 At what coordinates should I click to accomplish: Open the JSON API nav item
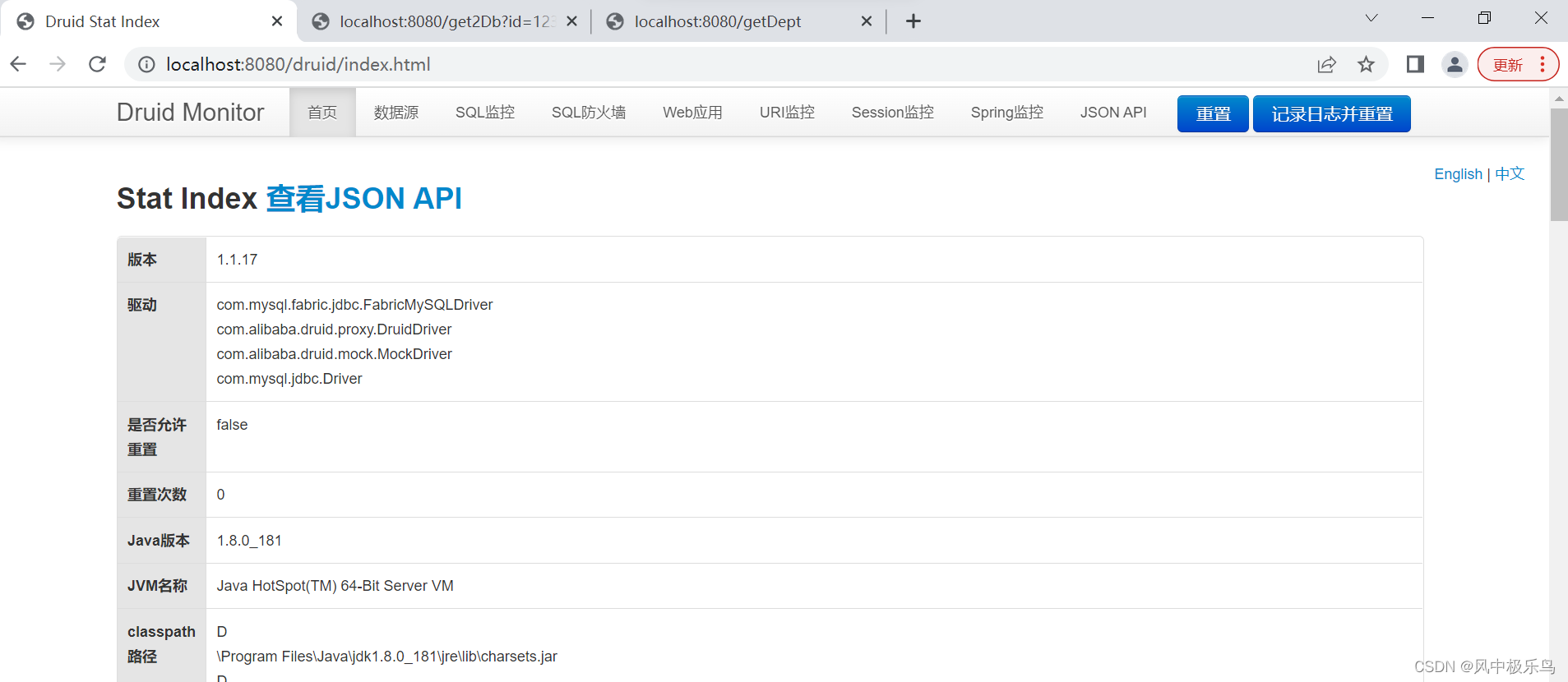click(x=1113, y=113)
